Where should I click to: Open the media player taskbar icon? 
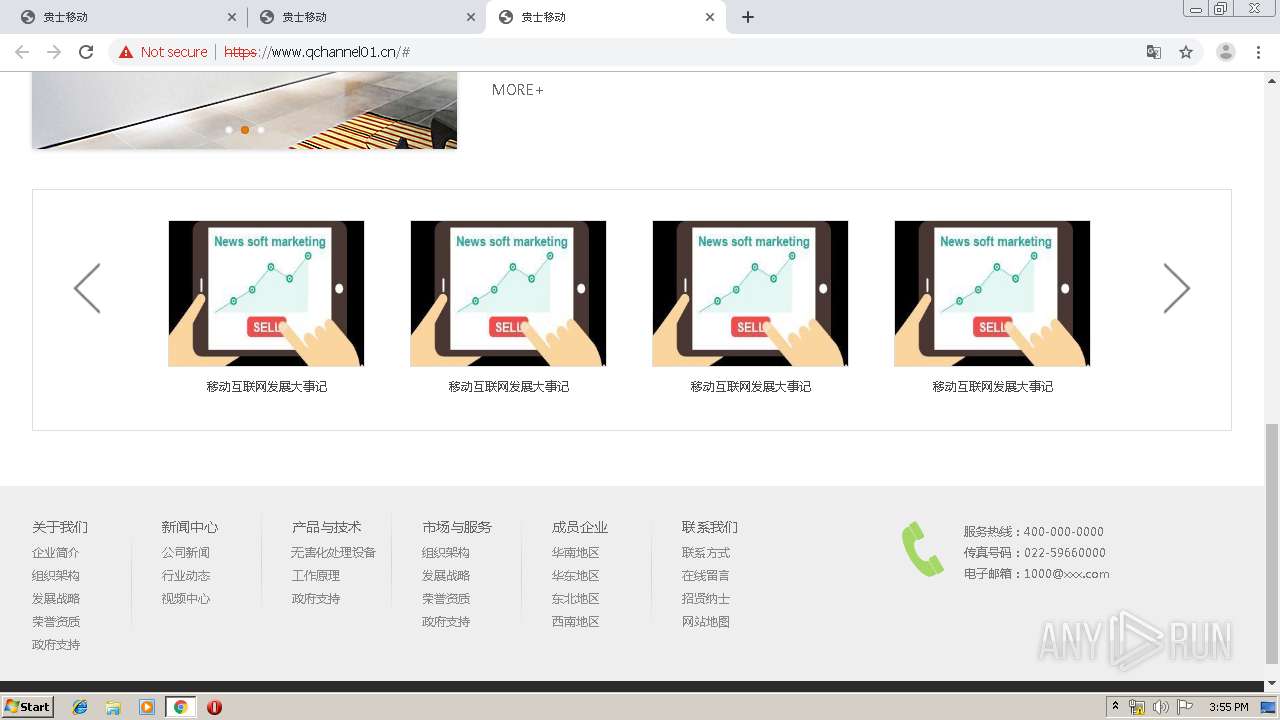(x=147, y=707)
